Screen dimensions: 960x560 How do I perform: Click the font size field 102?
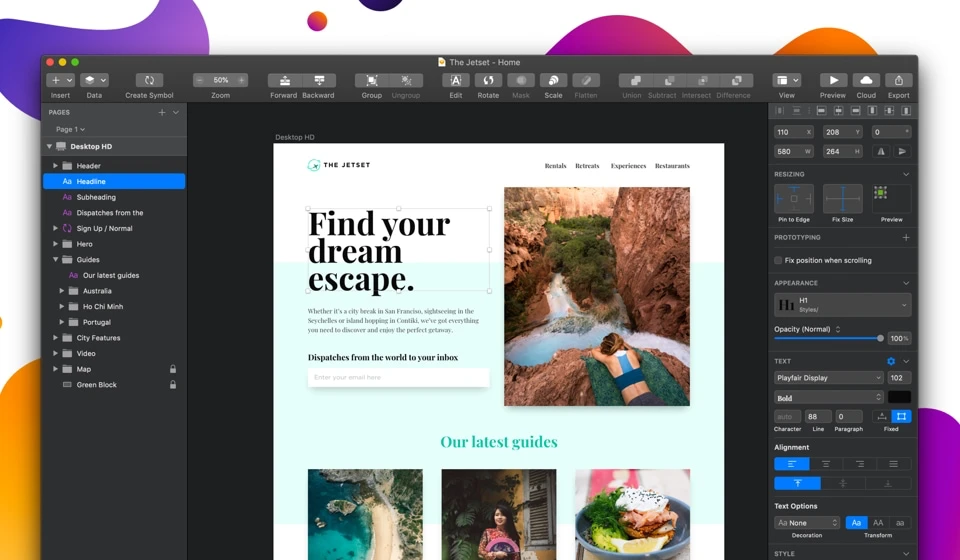pos(899,378)
